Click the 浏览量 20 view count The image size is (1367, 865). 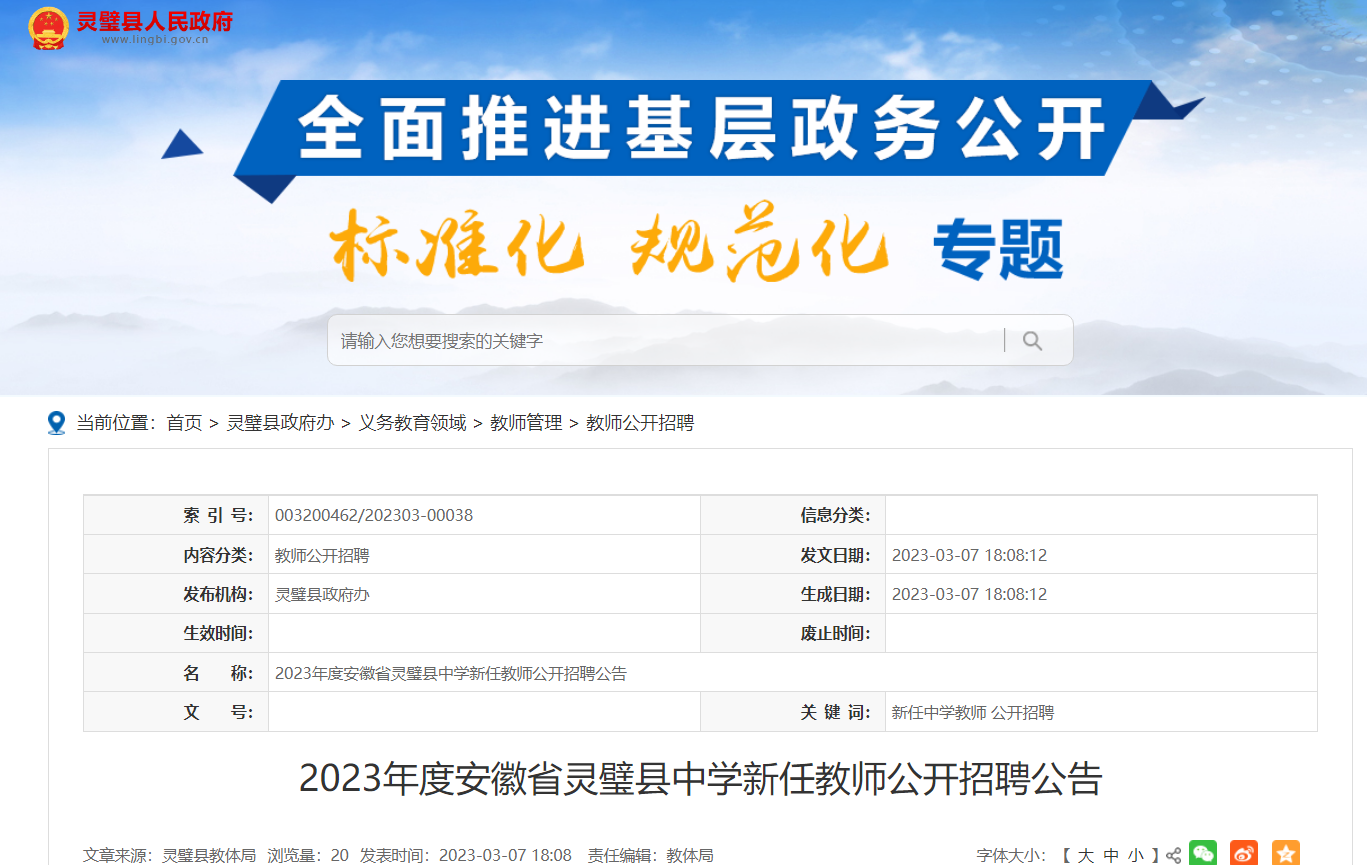click(308, 856)
